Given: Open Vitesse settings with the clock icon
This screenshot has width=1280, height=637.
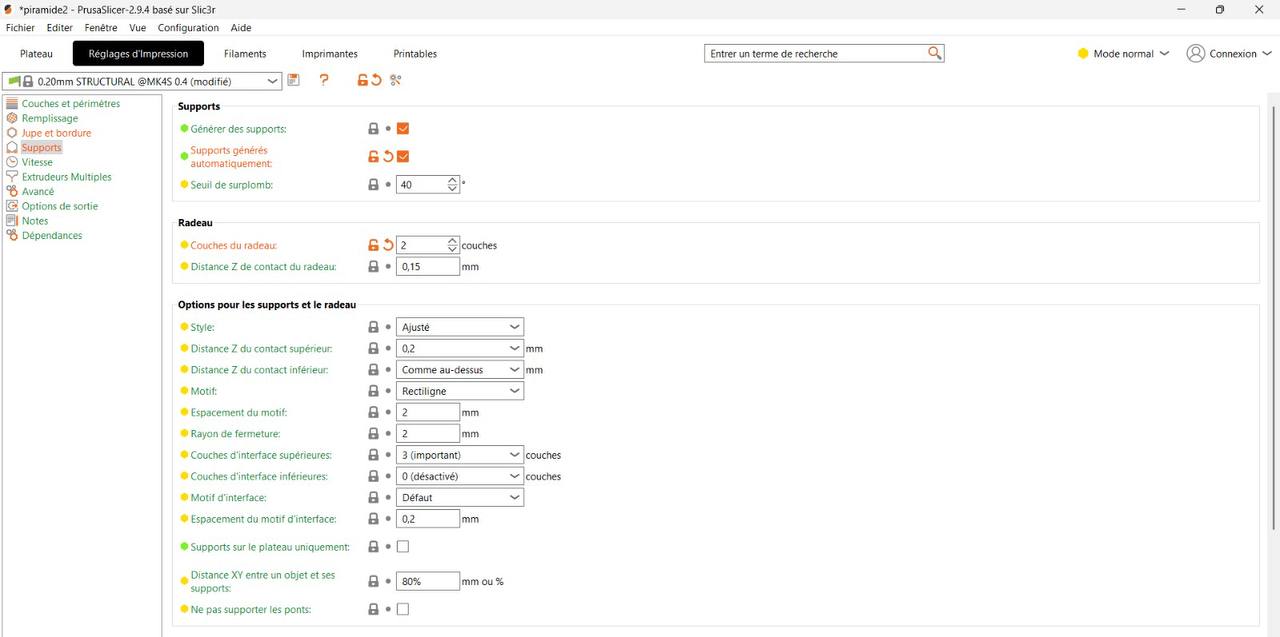Looking at the screenshot, I should coord(12,162).
